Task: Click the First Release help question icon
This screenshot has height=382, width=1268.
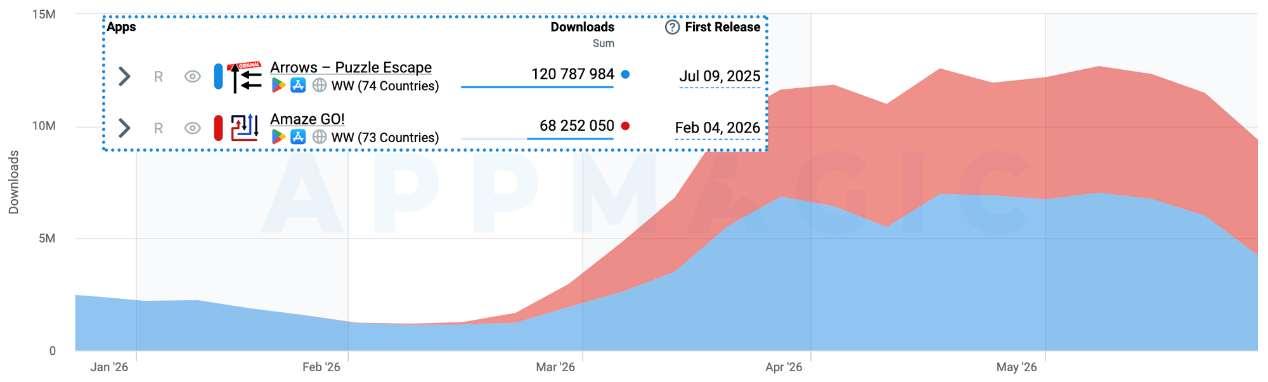Action: point(672,27)
